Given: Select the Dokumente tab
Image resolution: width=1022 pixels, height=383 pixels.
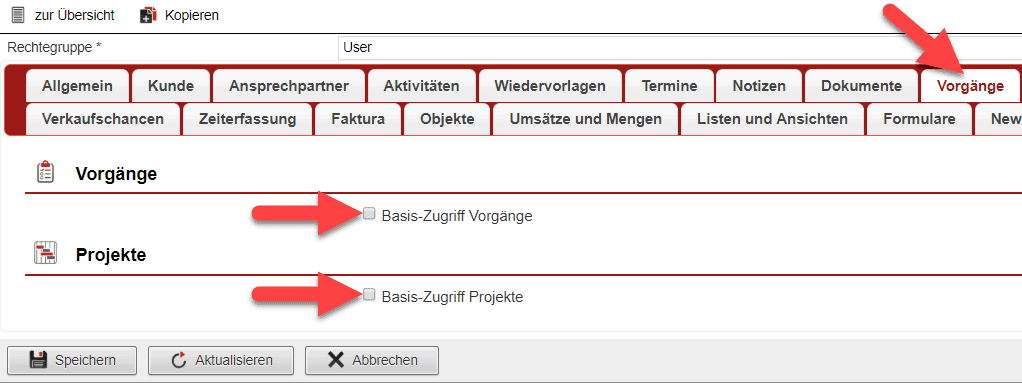Looking at the screenshot, I should tap(861, 86).
